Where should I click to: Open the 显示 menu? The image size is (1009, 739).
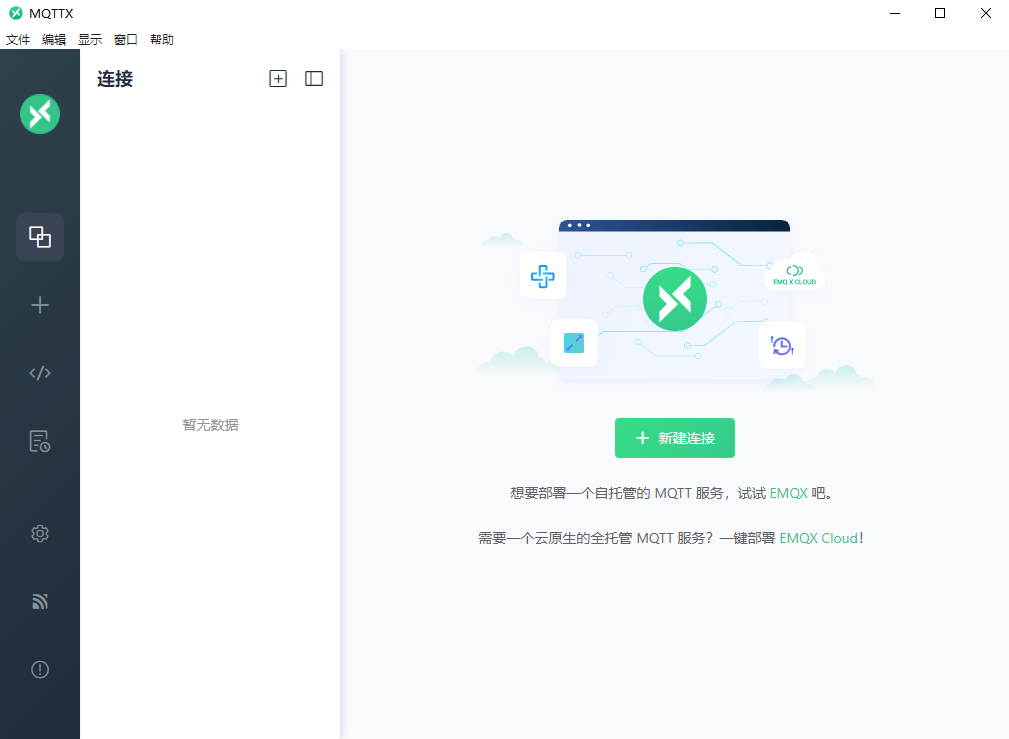click(x=90, y=40)
